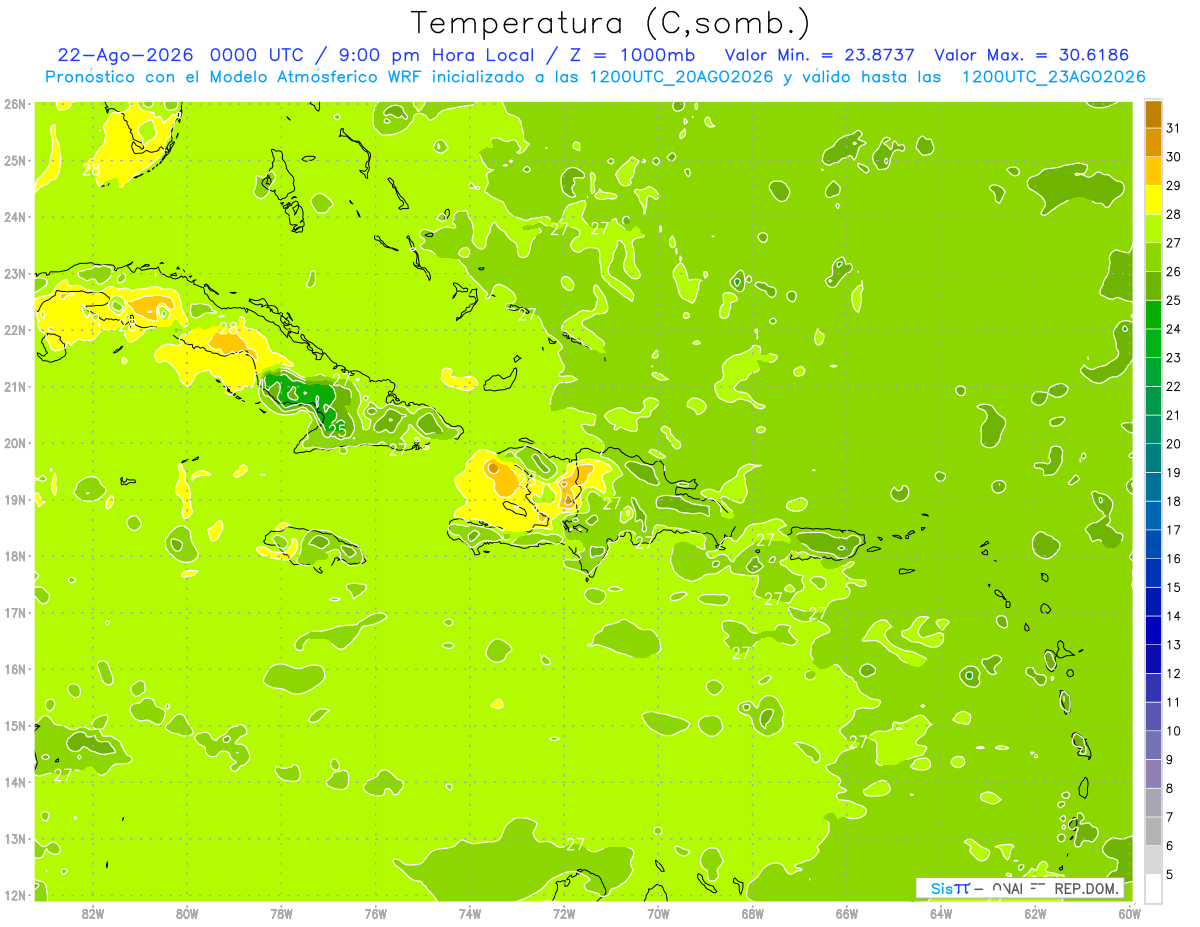Click the 5 label on the color scale
Image resolution: width=1200 pixels, height=927 pixels.
click(1169, 875)
